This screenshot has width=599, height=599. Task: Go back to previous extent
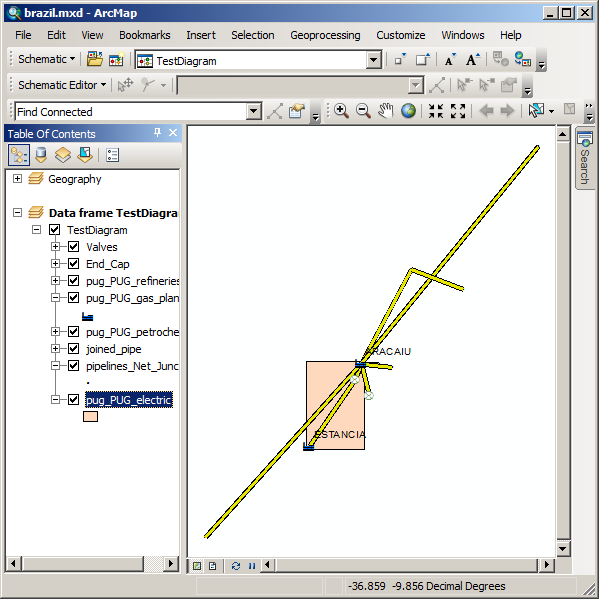[x=486, y=111]
